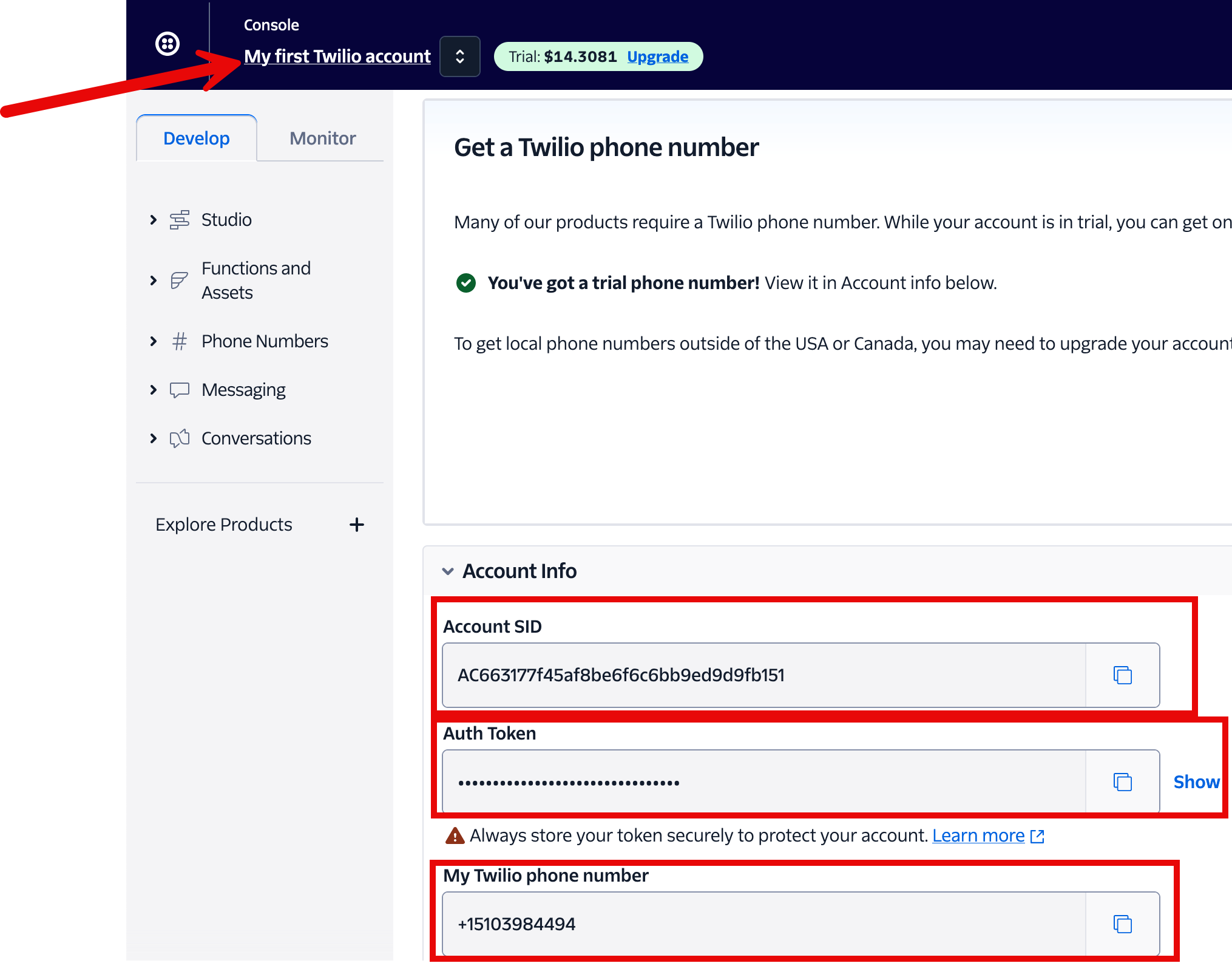Image resolution: width=1232 pixels, height=963 pixels.
Task: Click the copy icon for Twilio phone number
Action: (x=1122, y=924)
